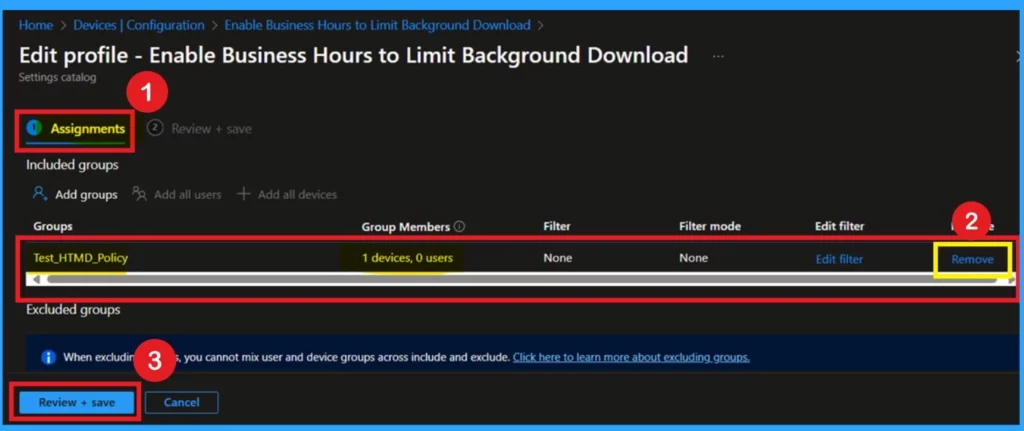
Task: Click the Add groups icon
Action: click(40, 194)
